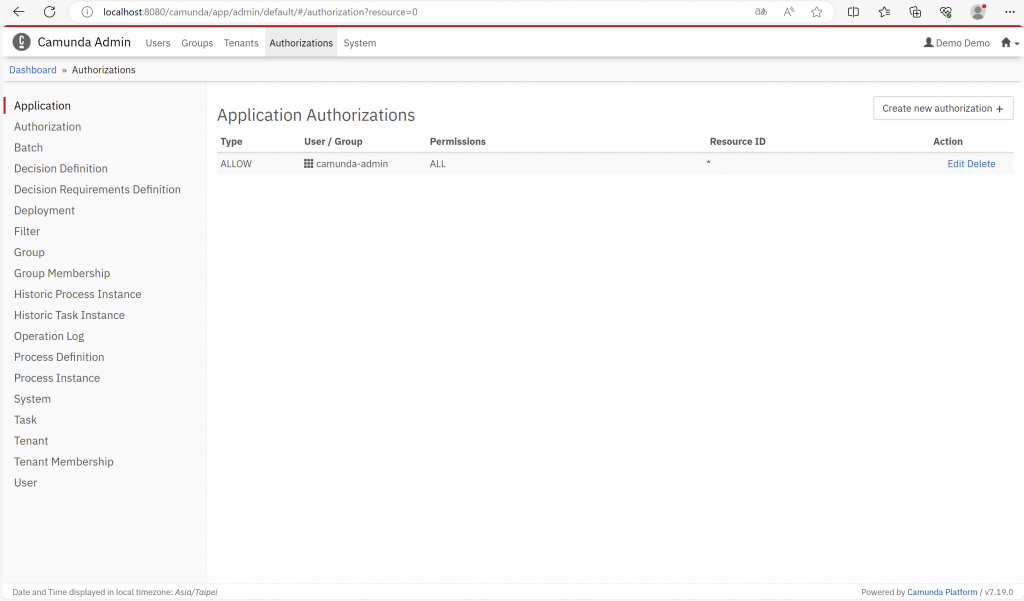Click the group icon beside camunda-admin
The width and height of the screenshot is (1024, 601).
[x=308, y=163]
